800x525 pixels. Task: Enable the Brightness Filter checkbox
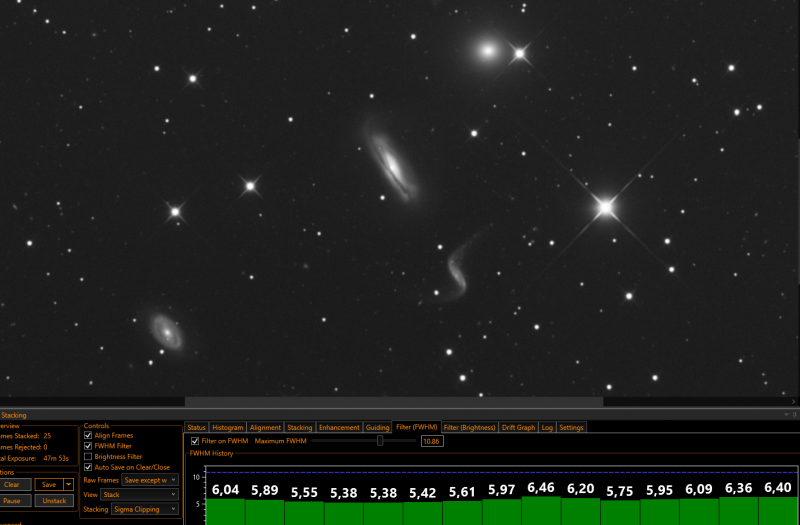point(88,457)
